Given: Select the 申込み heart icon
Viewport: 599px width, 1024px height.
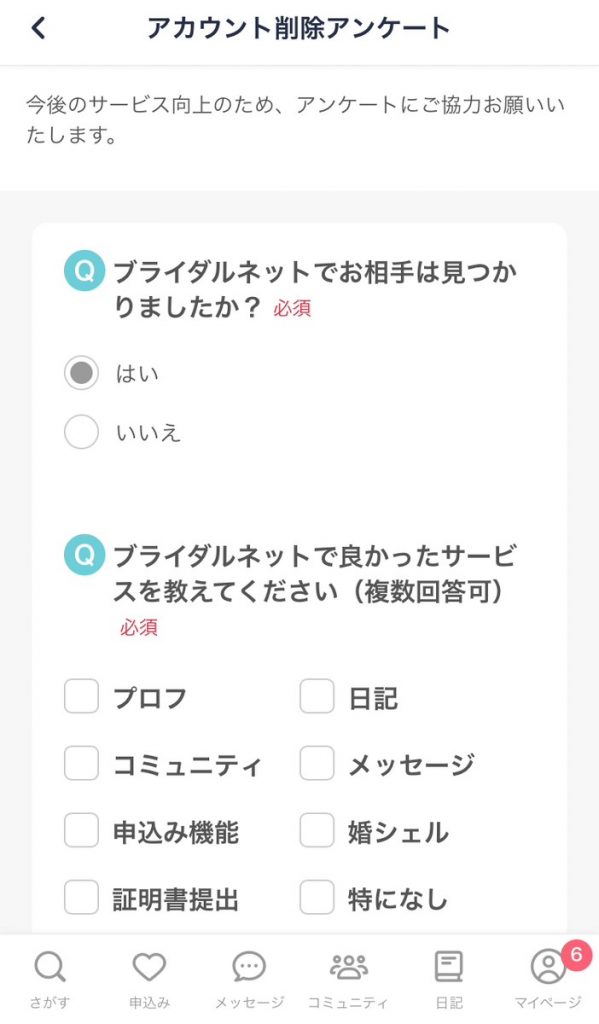Looking at the screenshot, I should click(x=147, y=967).
